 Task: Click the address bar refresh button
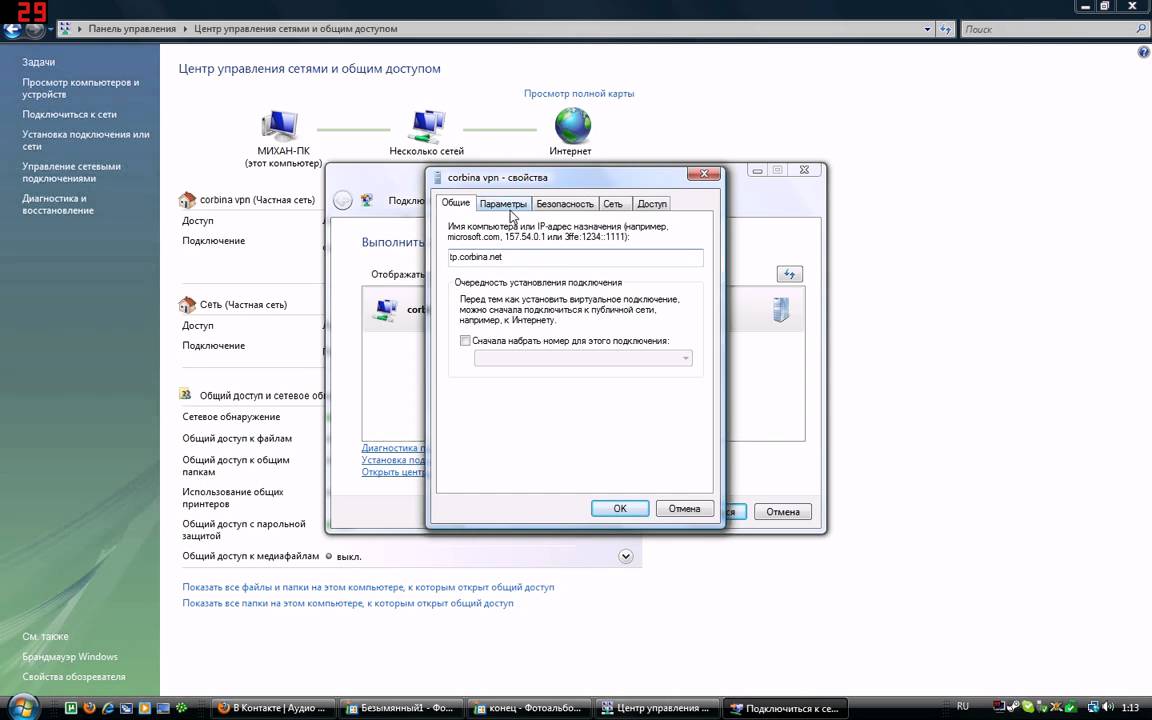[946, 29]
